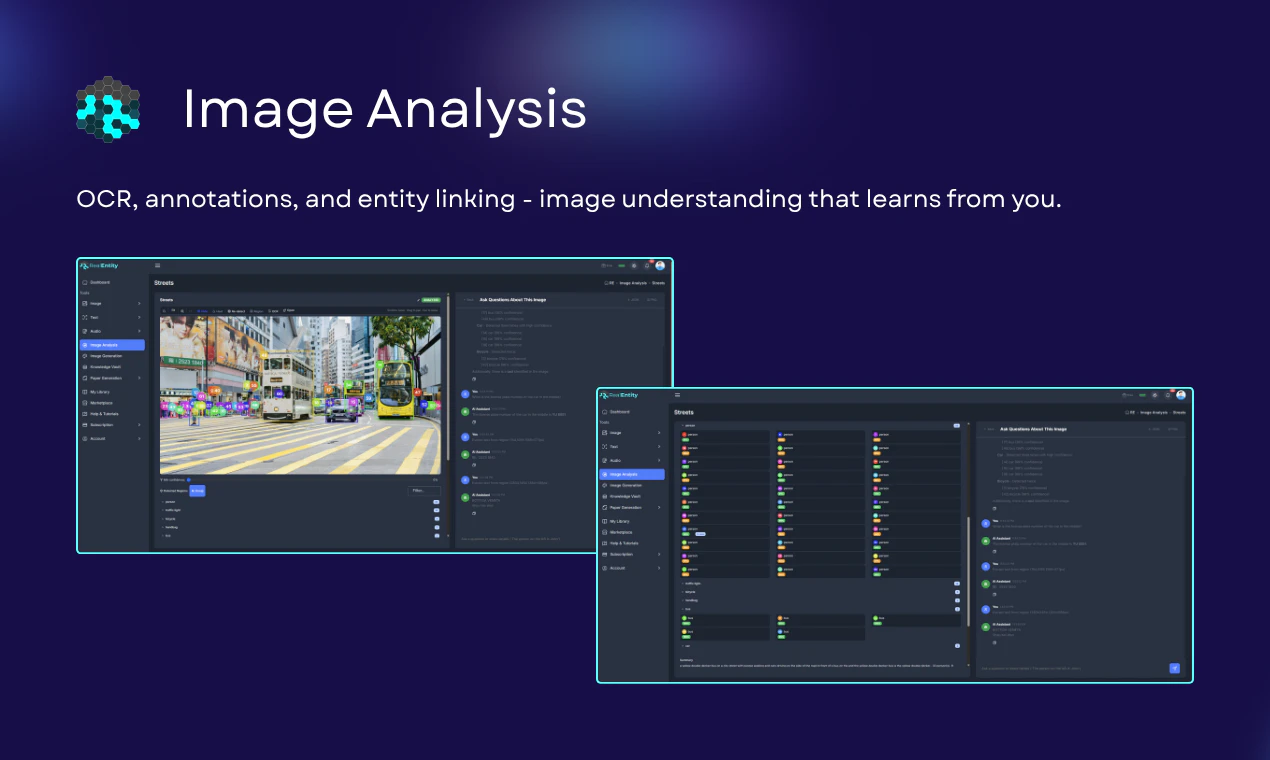Expand the Text submenu in left screenshot sidebar

[x=113, y=317]
